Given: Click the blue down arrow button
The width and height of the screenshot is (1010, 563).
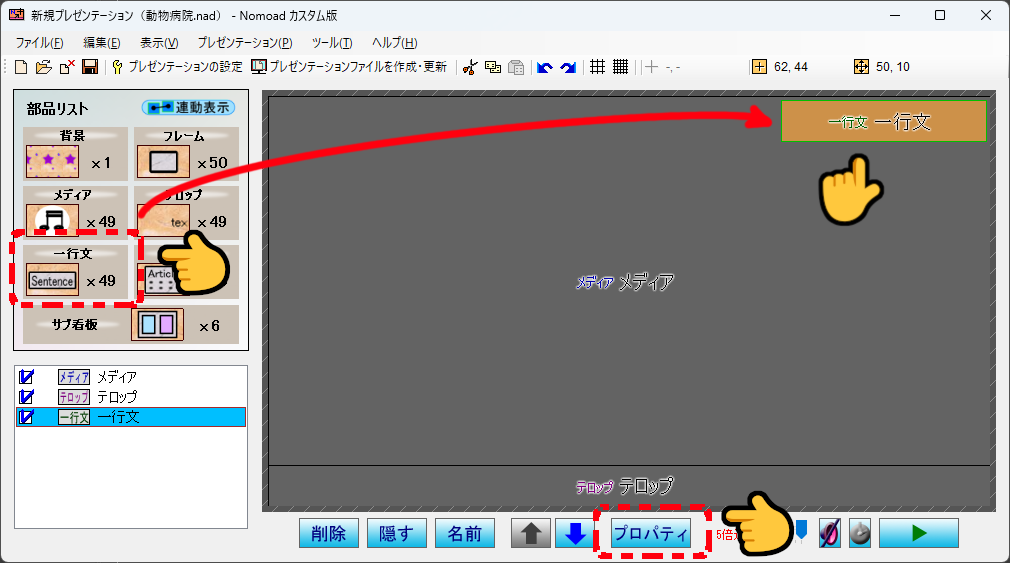Looking at the screenshot, I should pos(575,534).
